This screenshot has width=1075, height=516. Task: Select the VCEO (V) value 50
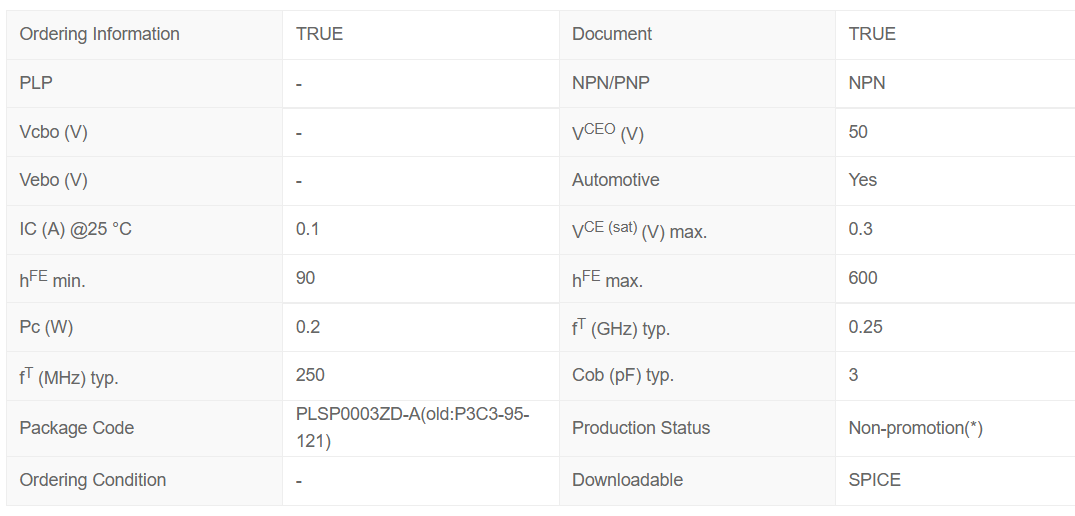(858, 132)
